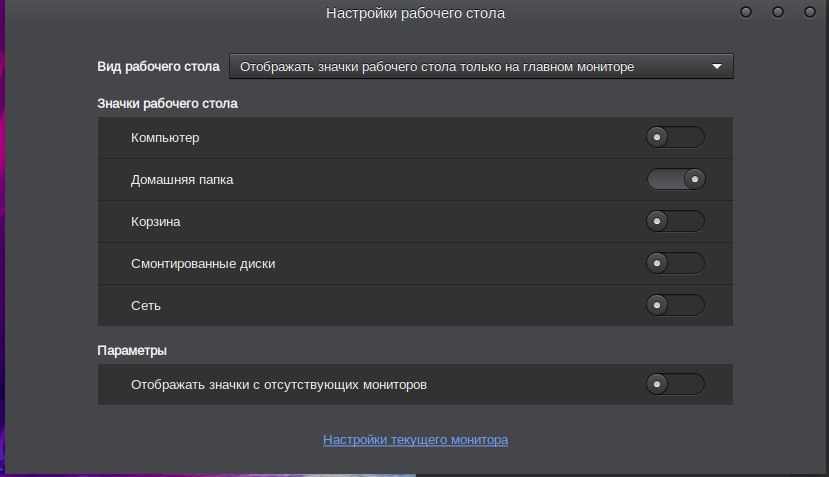Click the Смонтированные диски row label

click(203, 264)
